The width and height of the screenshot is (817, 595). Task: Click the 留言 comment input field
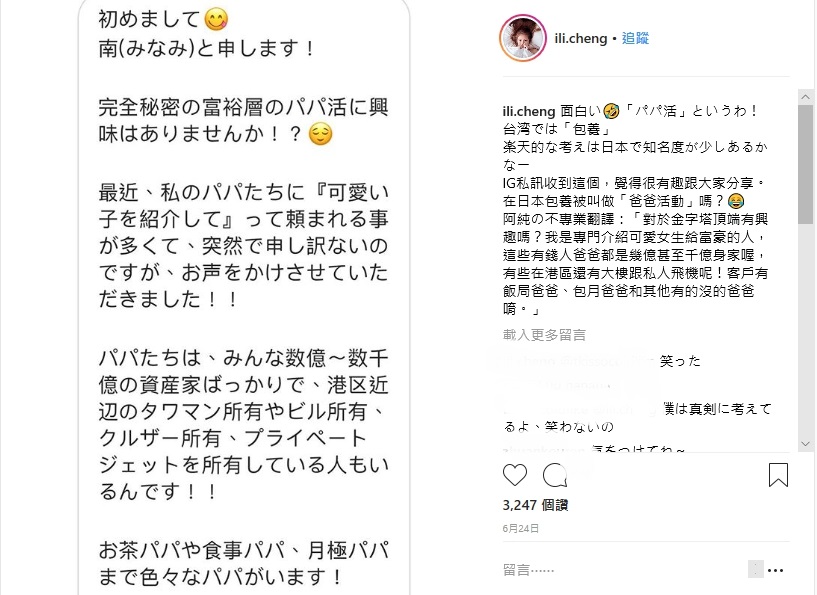pyautogui.click(x=620, y=570)
